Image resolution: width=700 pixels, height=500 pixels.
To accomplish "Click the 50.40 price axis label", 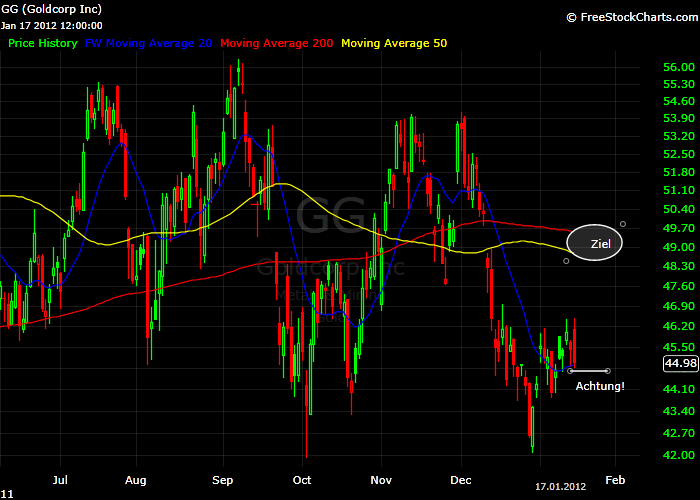I will [x=679, y=209].
